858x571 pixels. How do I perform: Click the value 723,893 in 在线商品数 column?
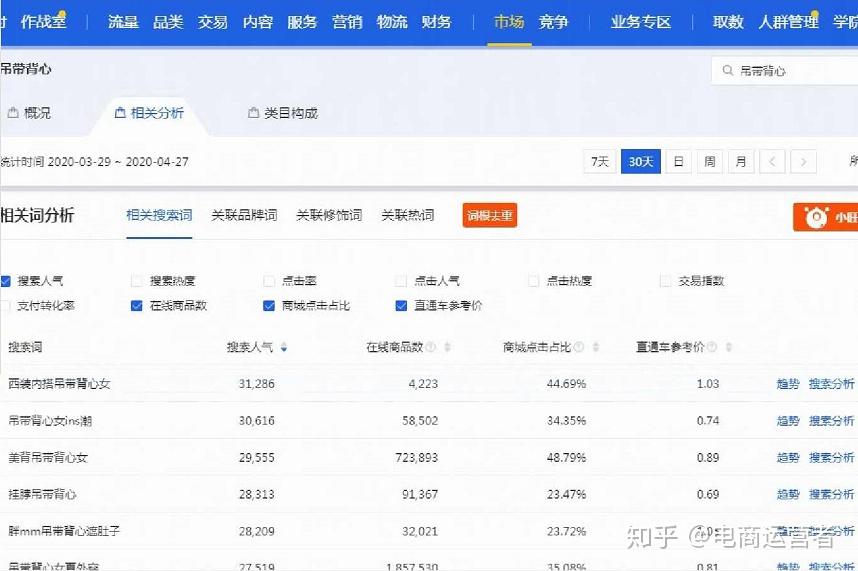tap(417, 457)
